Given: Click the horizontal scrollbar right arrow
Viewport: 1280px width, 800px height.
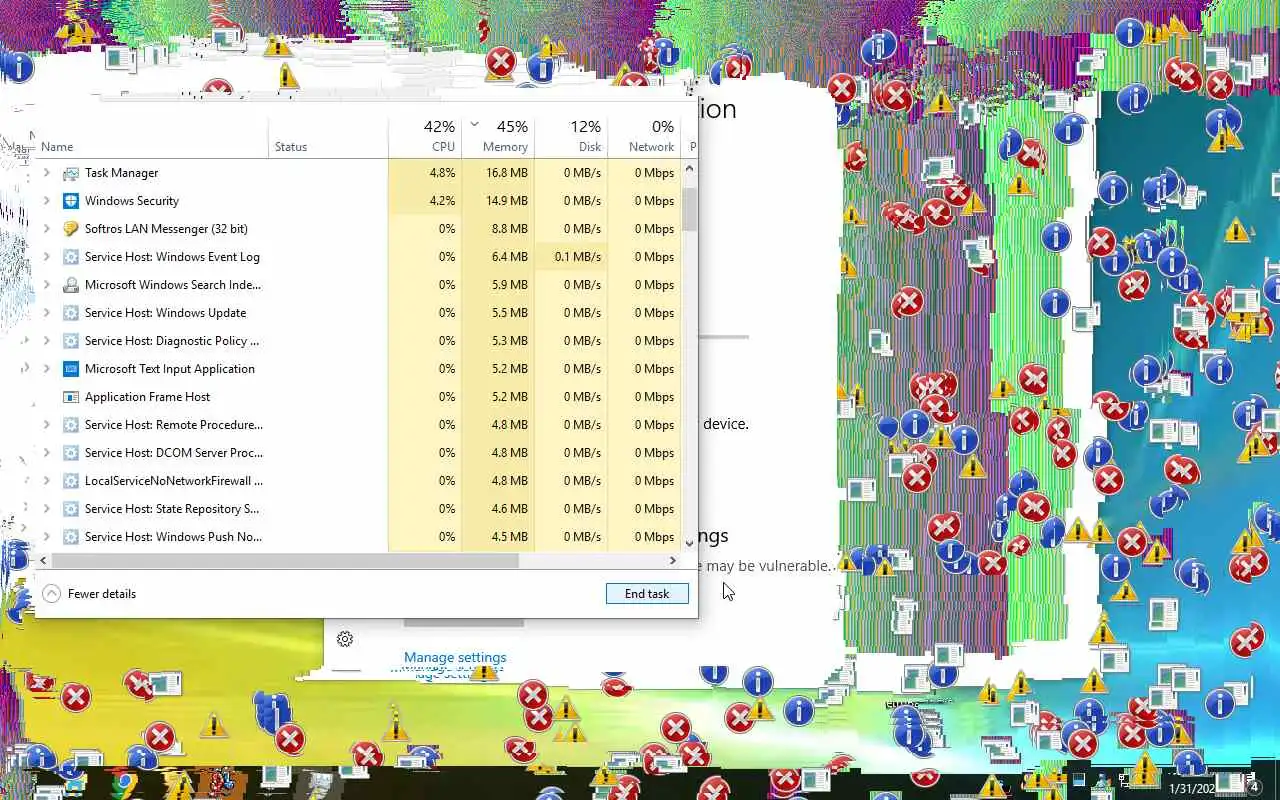Looking at the screenshot, I should [673, 561].
